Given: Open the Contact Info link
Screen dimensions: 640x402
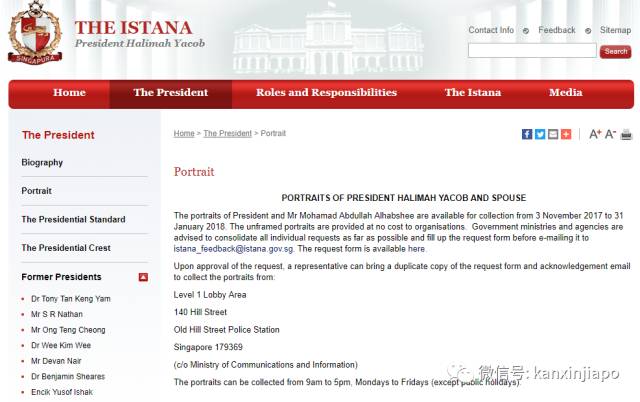Looking at the screenshot, I should [x=491, y=30].
